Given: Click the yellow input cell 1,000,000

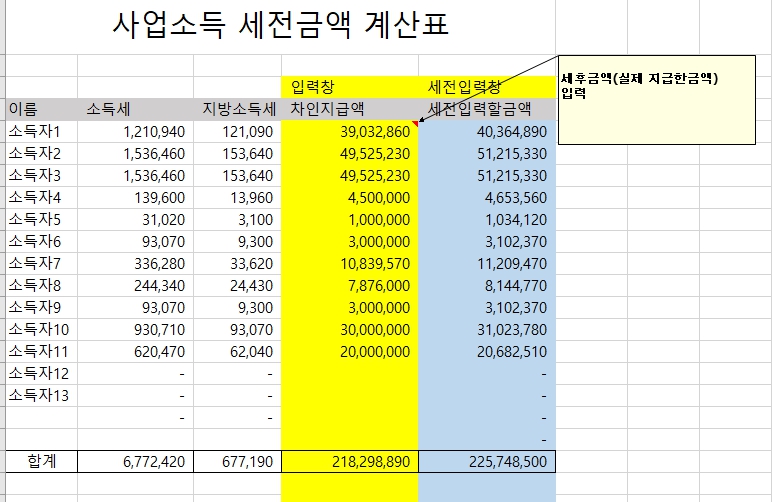Looking at the screenshot, I should tap(350, 220).
